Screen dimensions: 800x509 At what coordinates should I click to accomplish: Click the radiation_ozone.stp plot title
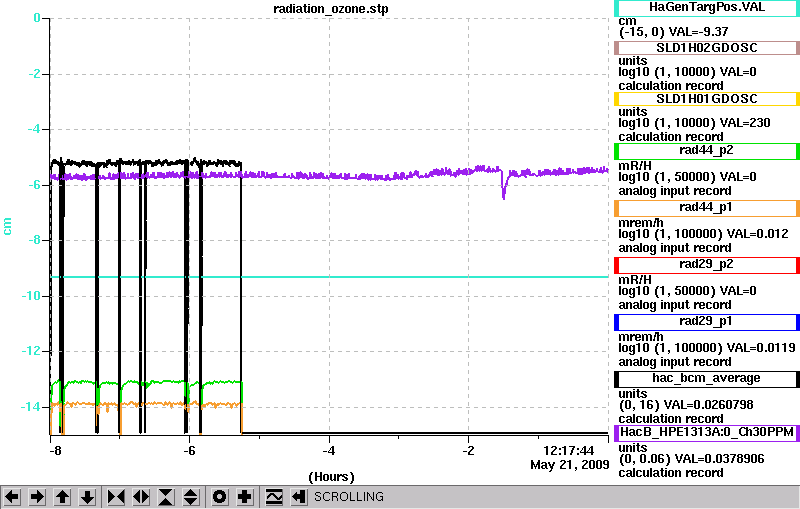tap(331, 9)
